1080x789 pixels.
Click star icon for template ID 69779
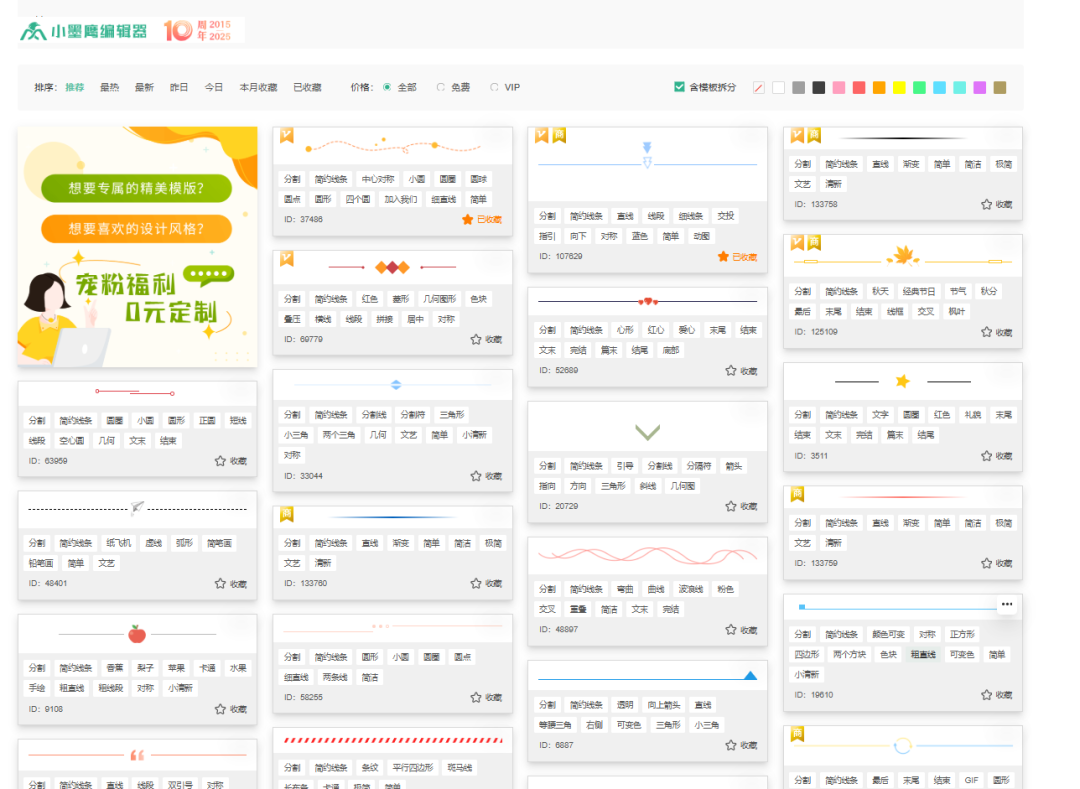(x=476, y=340)
